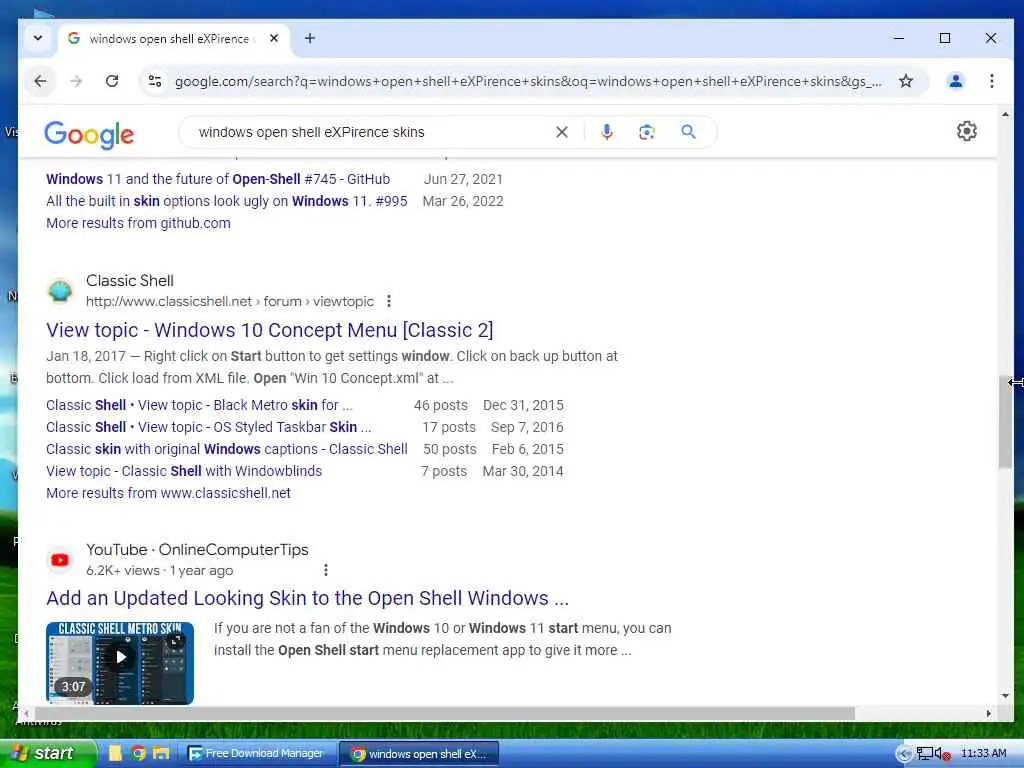Screen dimensions: 1024x768
Task: Click the 'Classic Shell' site name
Action: 130,281
